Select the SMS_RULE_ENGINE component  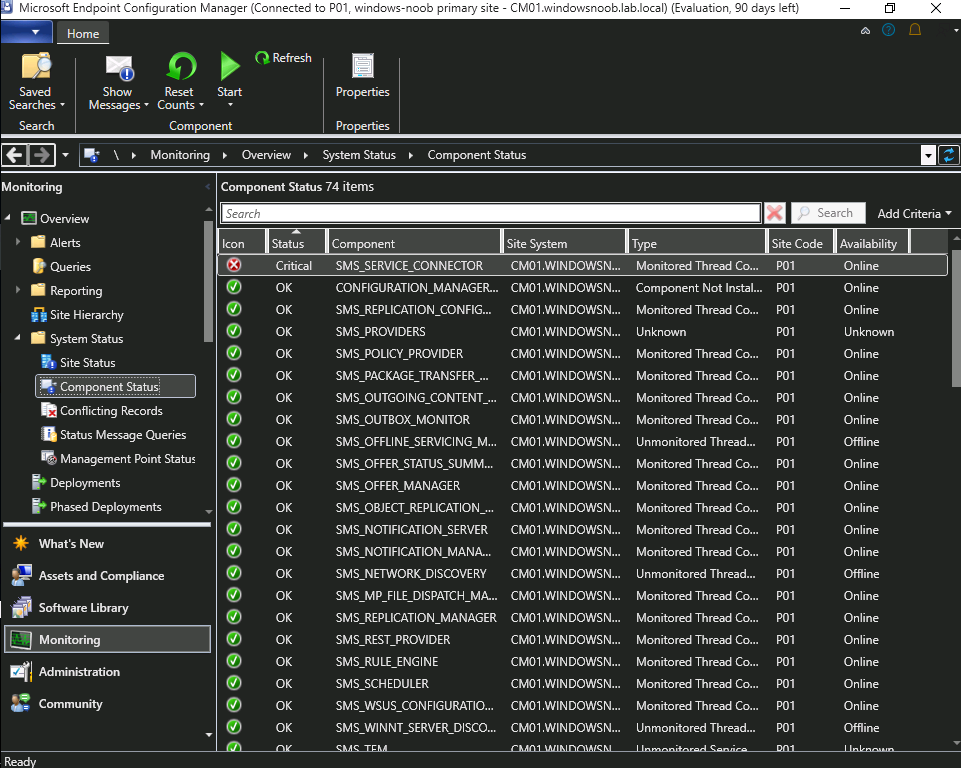point(582,661)
